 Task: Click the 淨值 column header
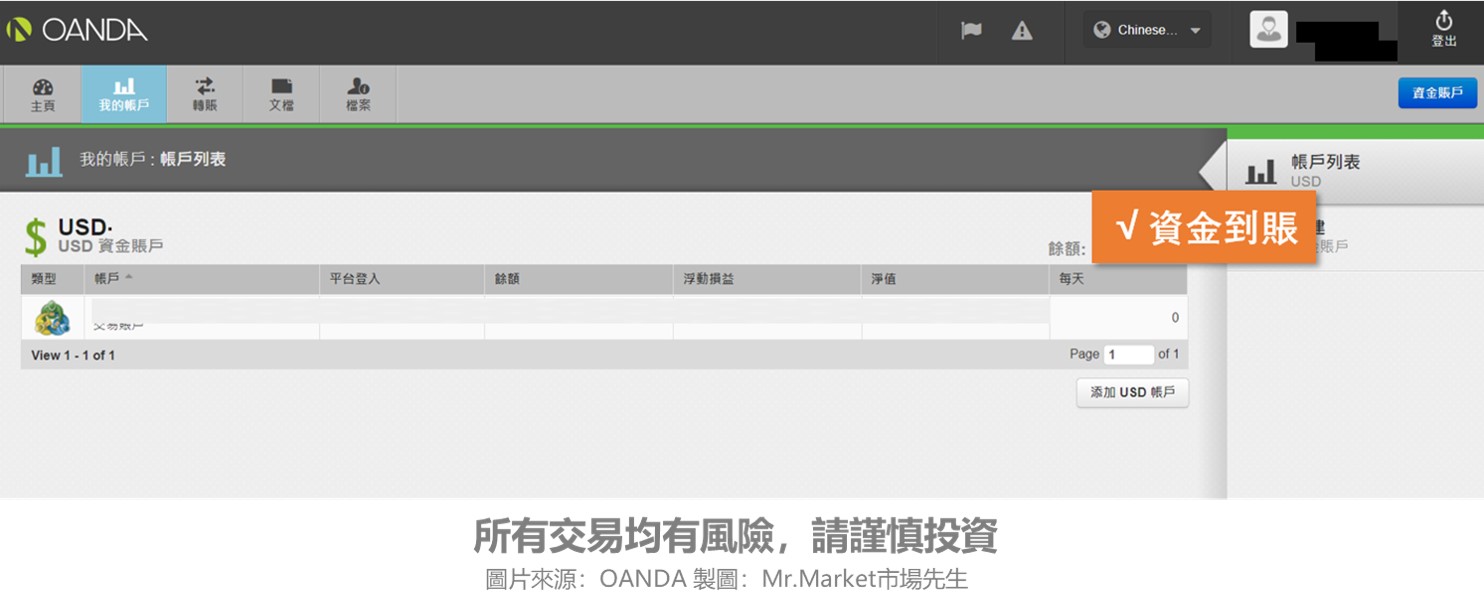[x=955, y=279]
